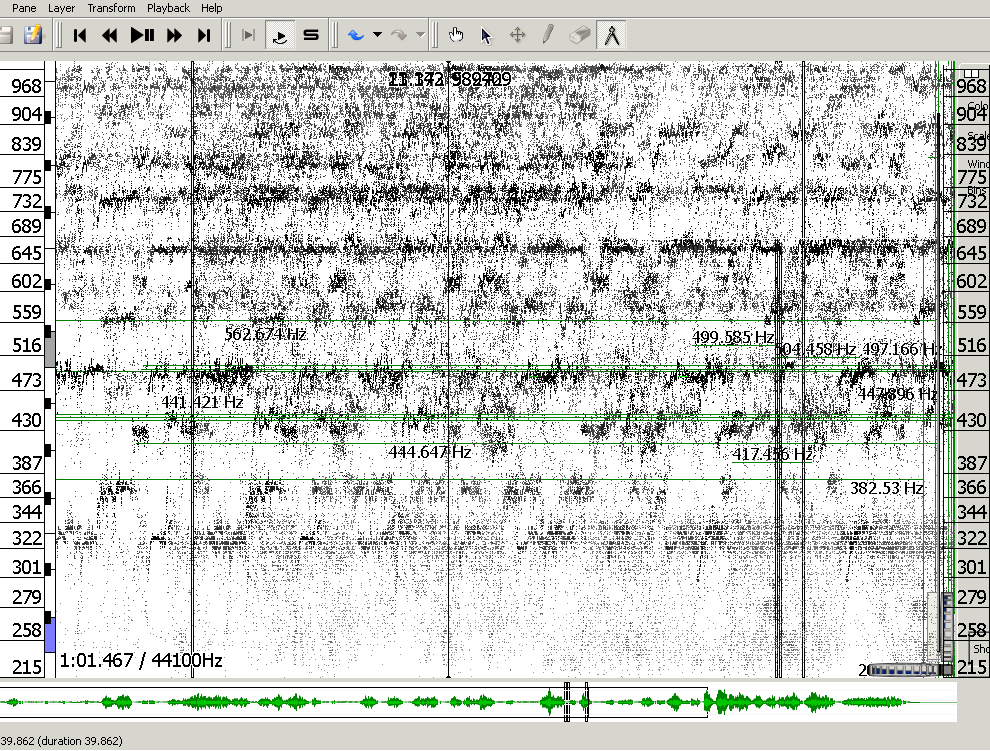Toggle Loop playback mode
This screenshot has width=990, height=751.
(281, 36)
